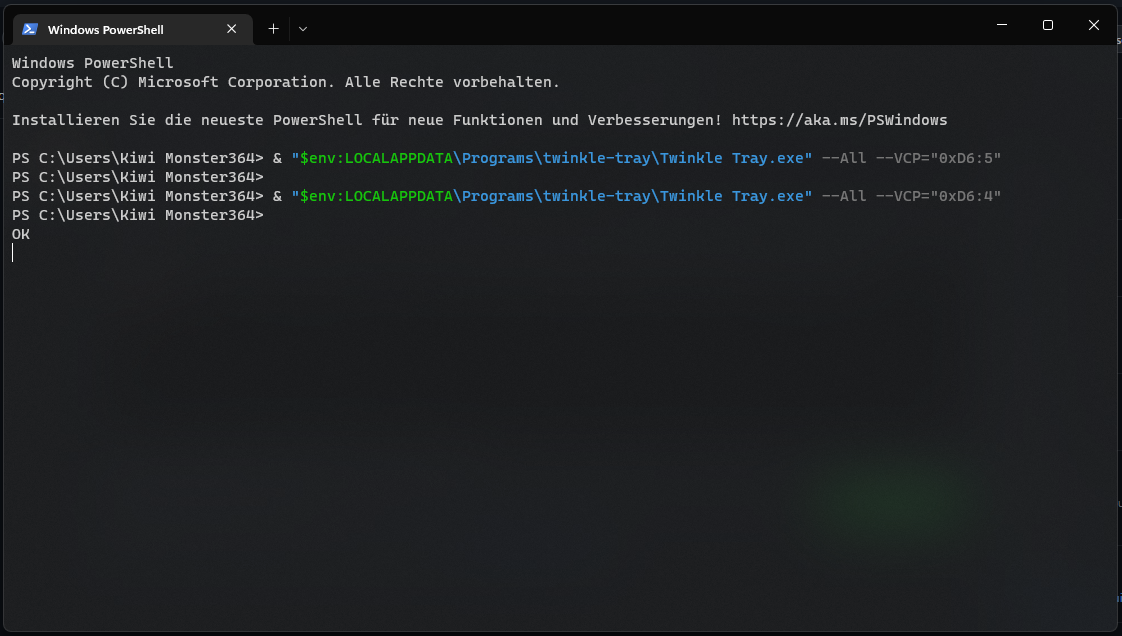Open a new terminal tab with the plus icon
This screenshot has height=636, width=1122.
click(x=272, y=28)
